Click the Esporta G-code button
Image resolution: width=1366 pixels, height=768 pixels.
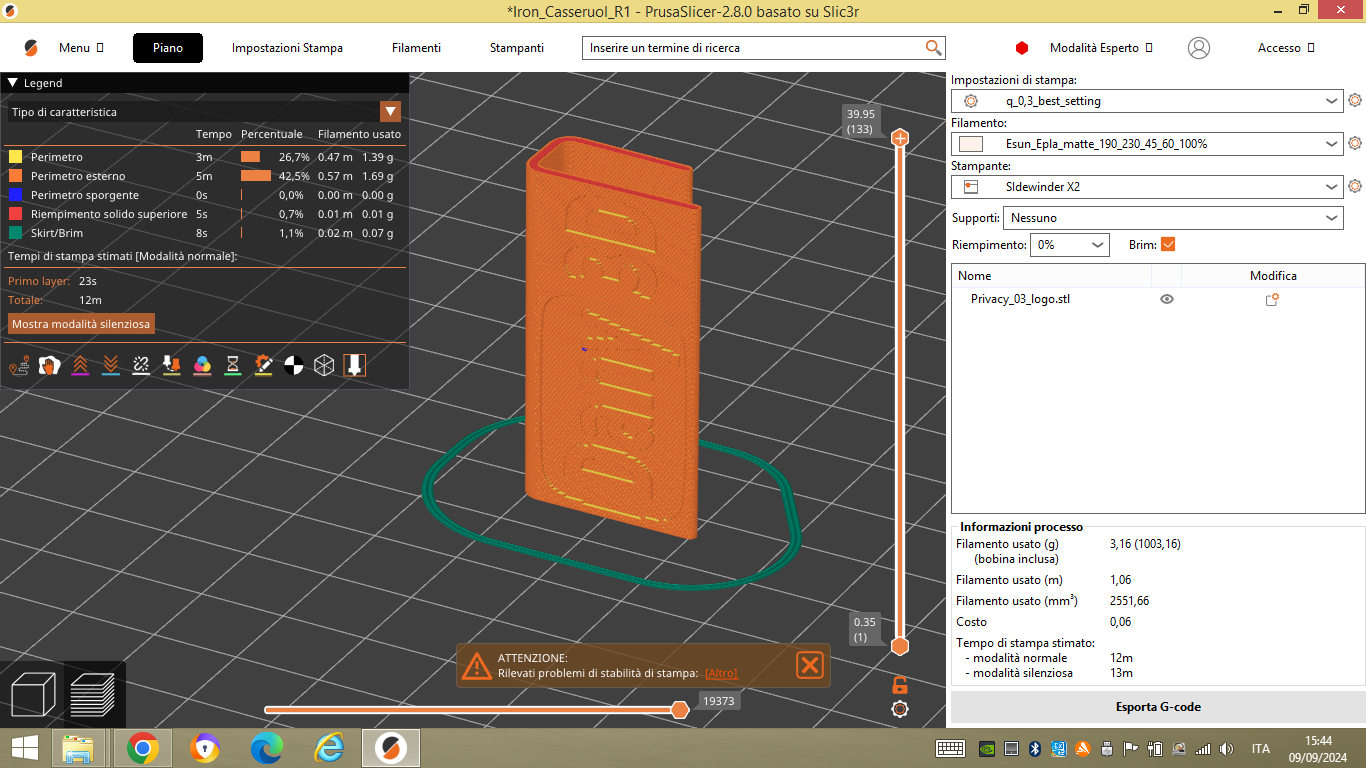(x=1158, y=707)
